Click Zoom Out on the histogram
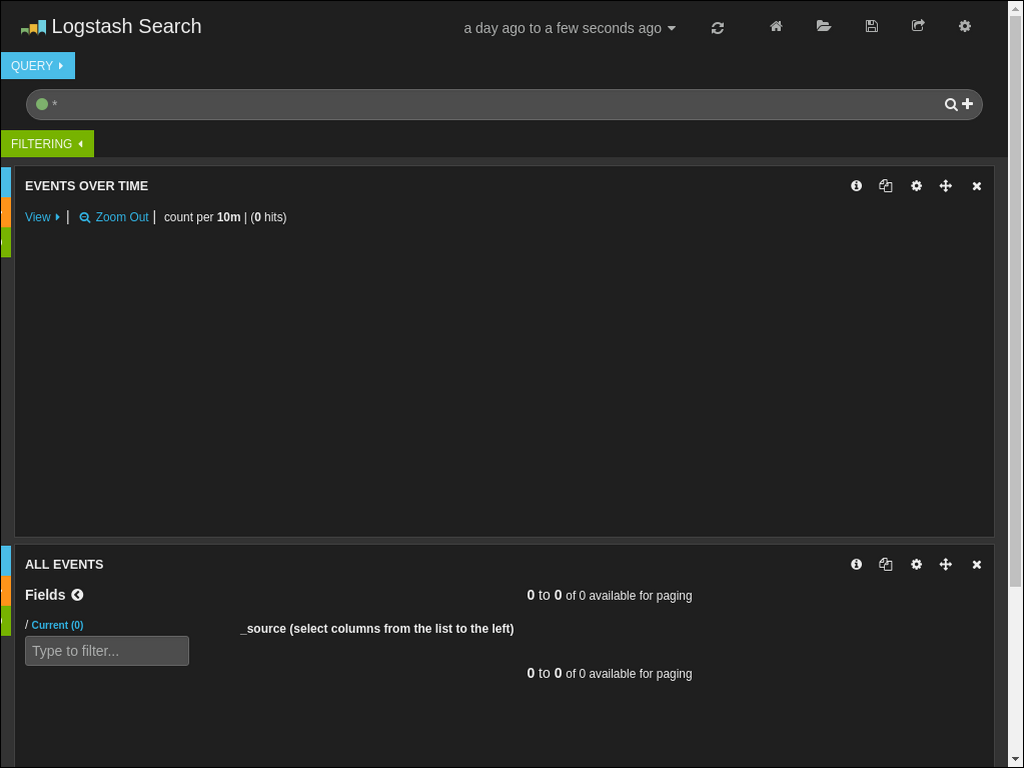1024x768 pixels. (x=114, y=217)
